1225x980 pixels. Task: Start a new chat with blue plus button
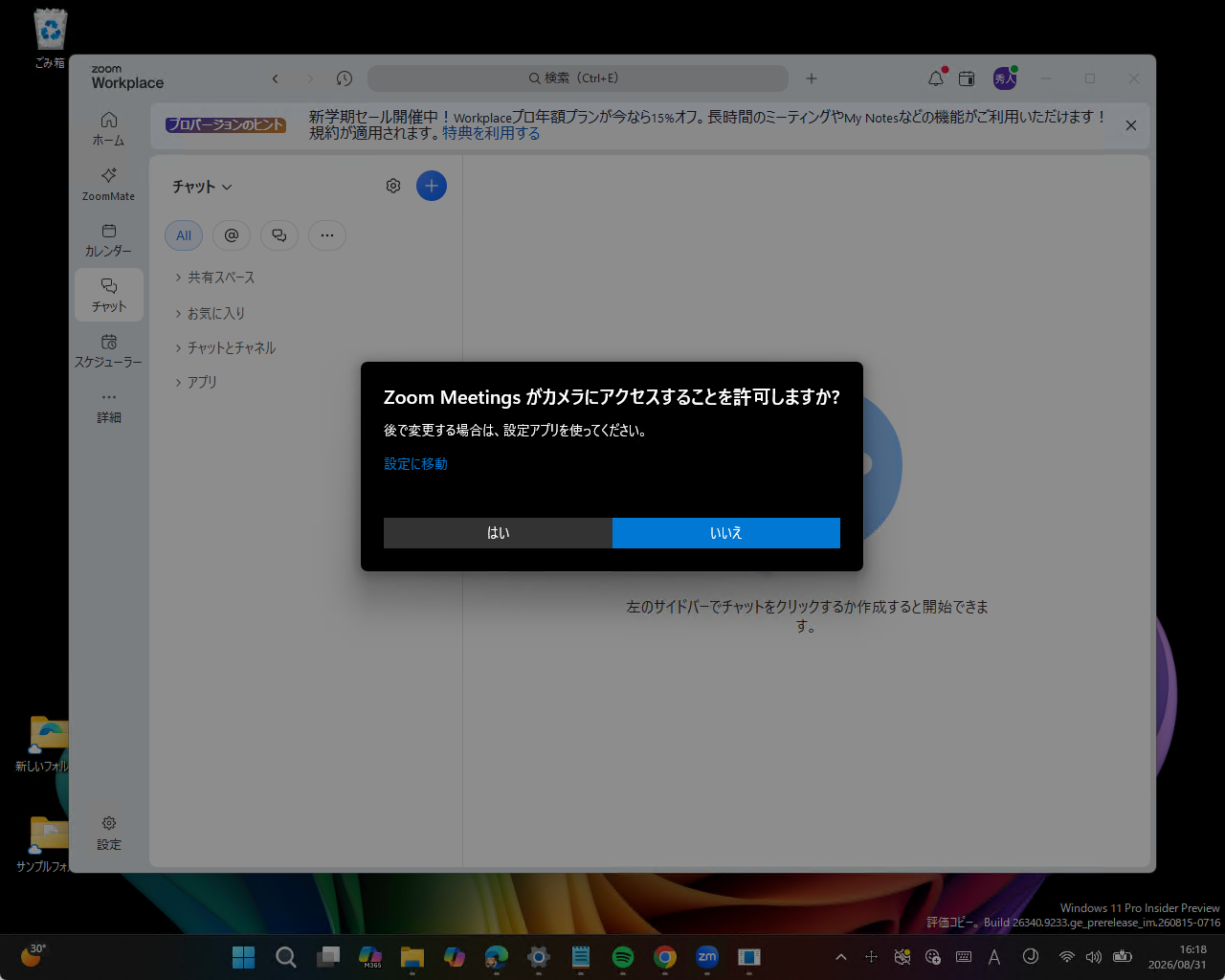coord(432,186)
